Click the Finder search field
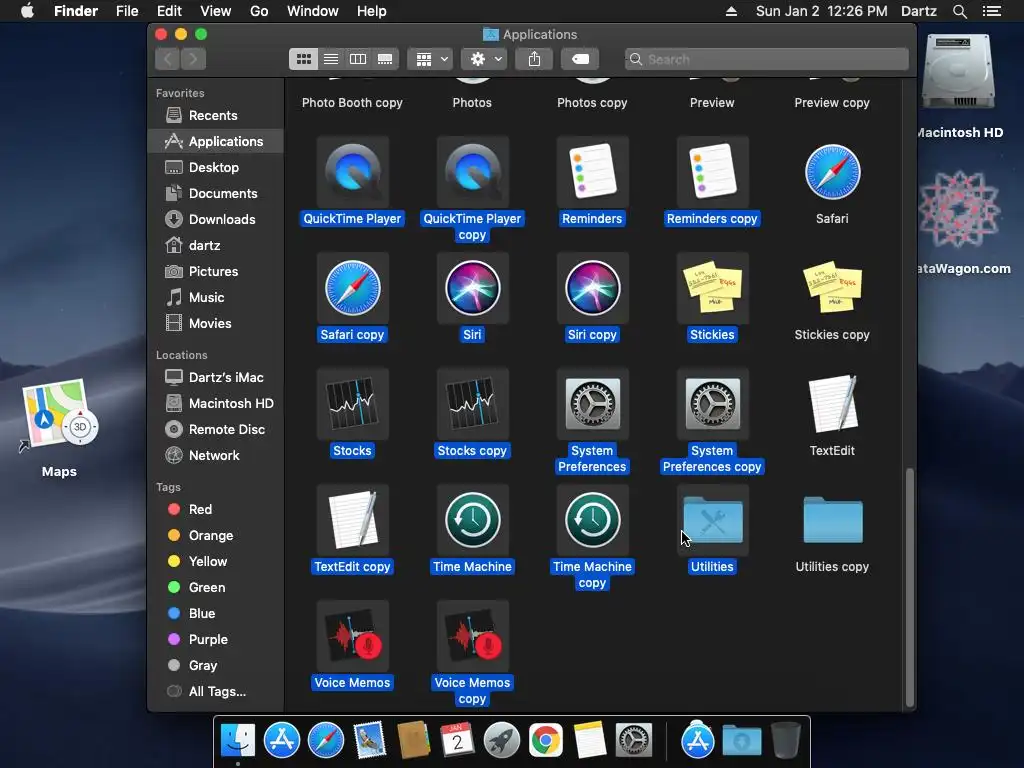 click(767, 59)
